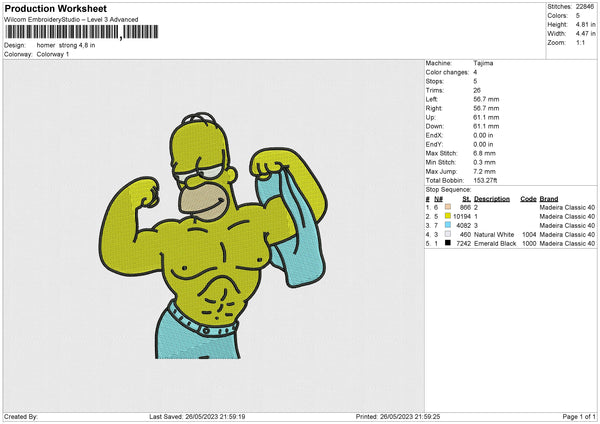The width and height of the screenshot is (600, 424).
Task: Click the 'Down:' label
Action: (x=434, y=126)
